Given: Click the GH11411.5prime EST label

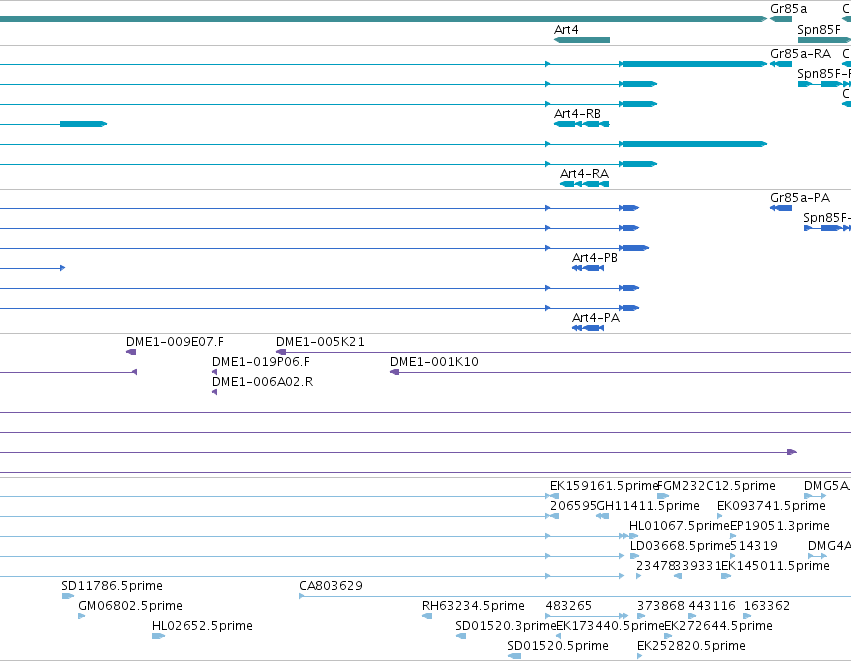Looking at the screenshot, I should (648, 506).
